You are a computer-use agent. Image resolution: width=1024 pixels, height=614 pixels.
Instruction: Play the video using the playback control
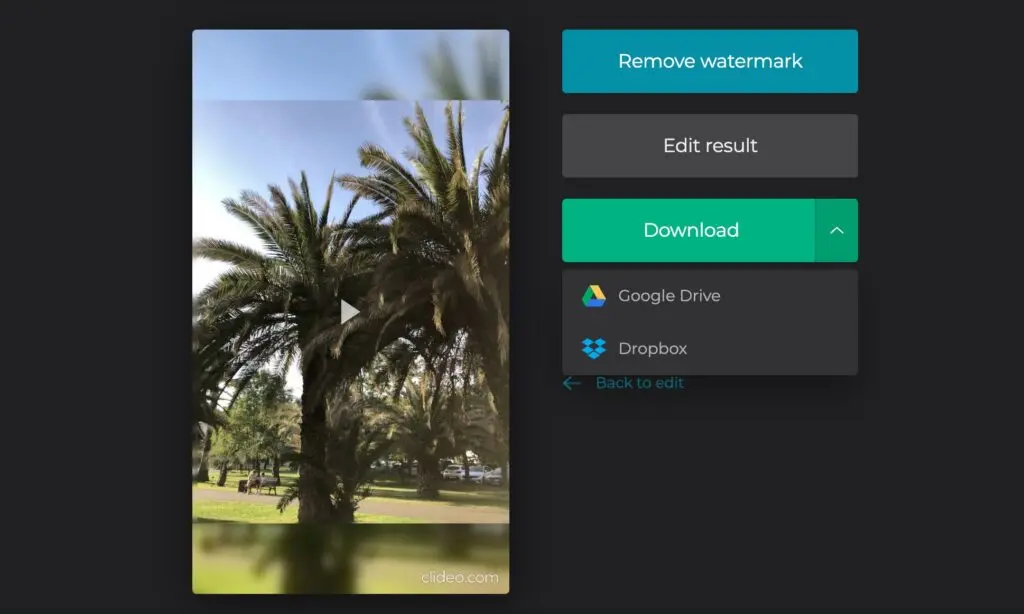pos(350,311)
